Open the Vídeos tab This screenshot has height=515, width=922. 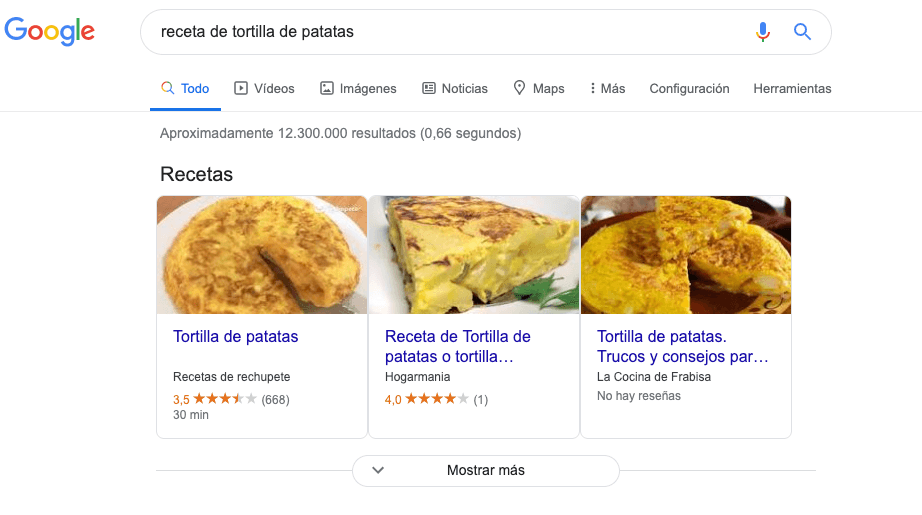coord(264,88)
